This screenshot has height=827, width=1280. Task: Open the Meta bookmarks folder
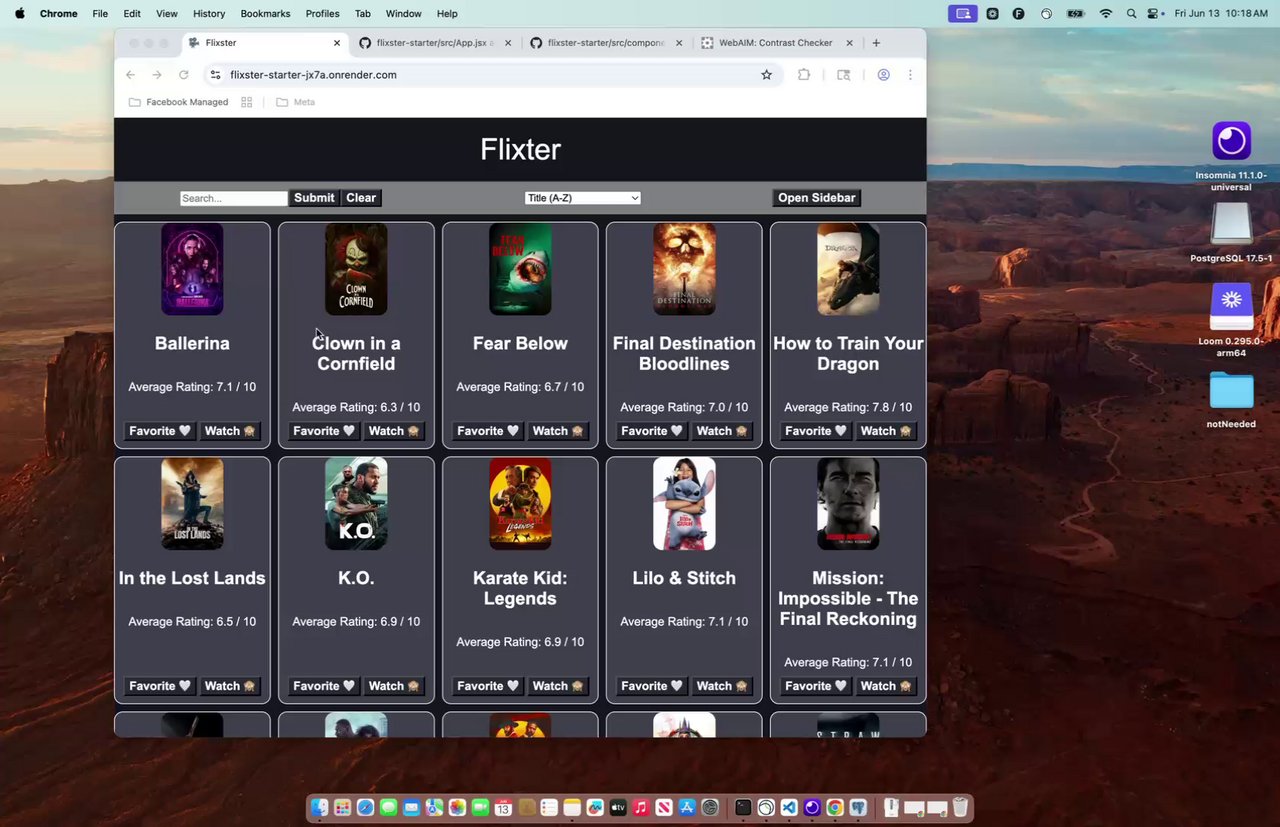click(x=296, y=102)
